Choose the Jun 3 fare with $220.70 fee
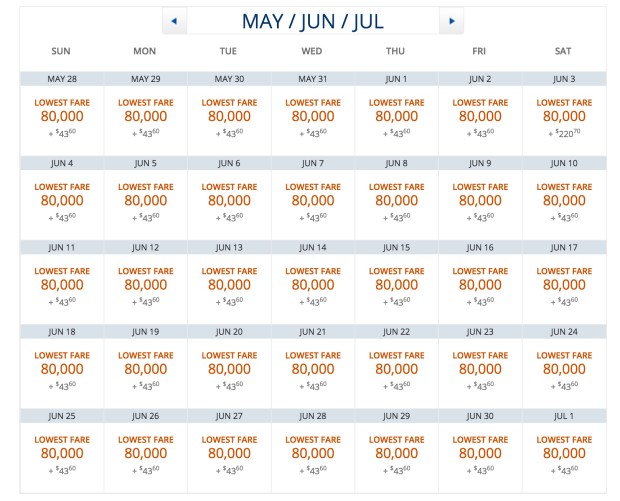This screenshot has width=620, height=501. pyautogui.click(x=563, y=116)
